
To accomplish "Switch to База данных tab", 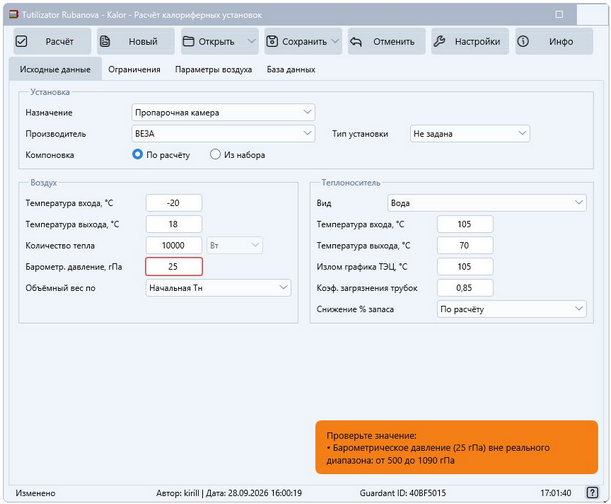I will 291,69.
